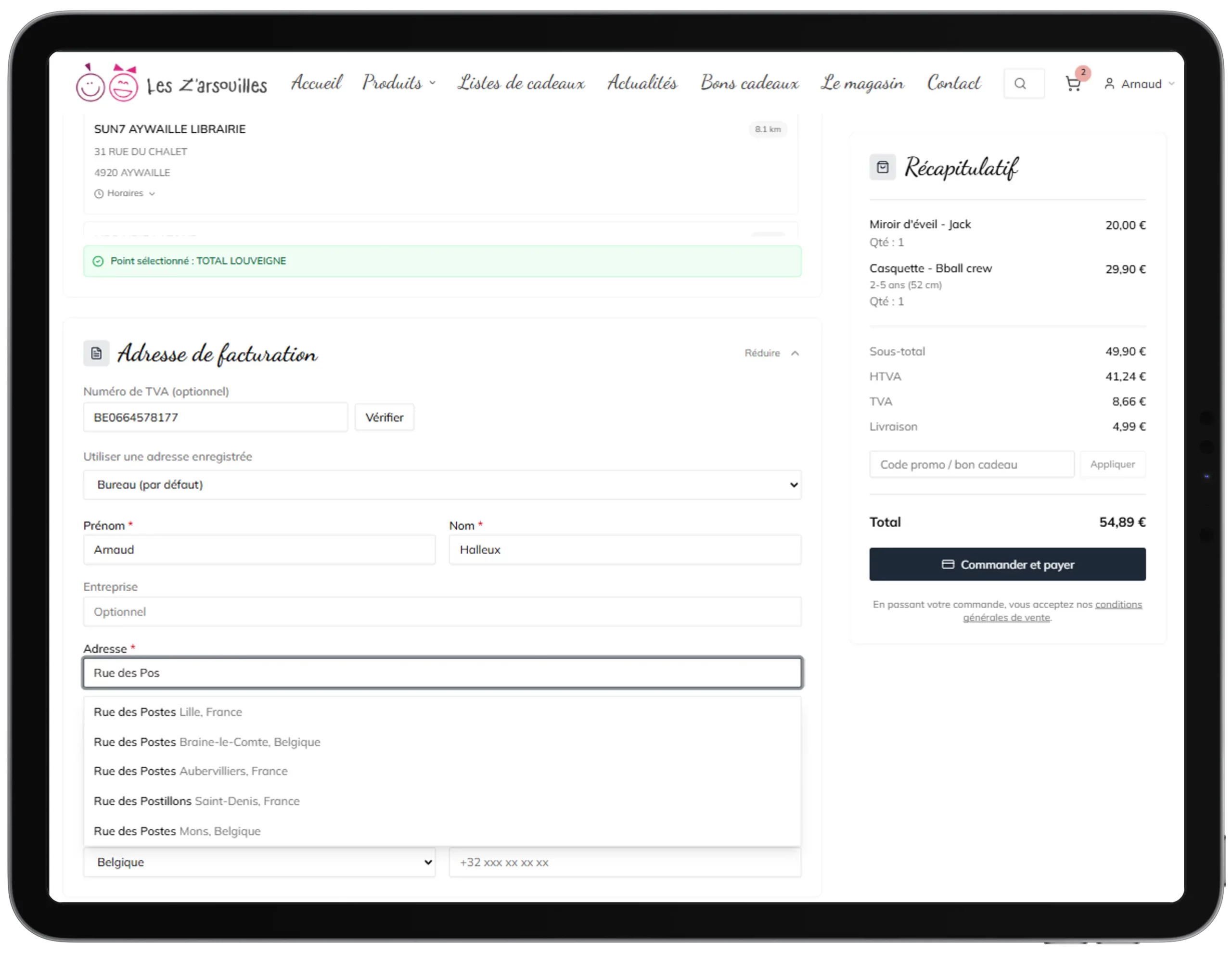Click the 8.1 km distance badge
Image resolution: width=1232 pixels, height=953 pixels.
(768, 129)
